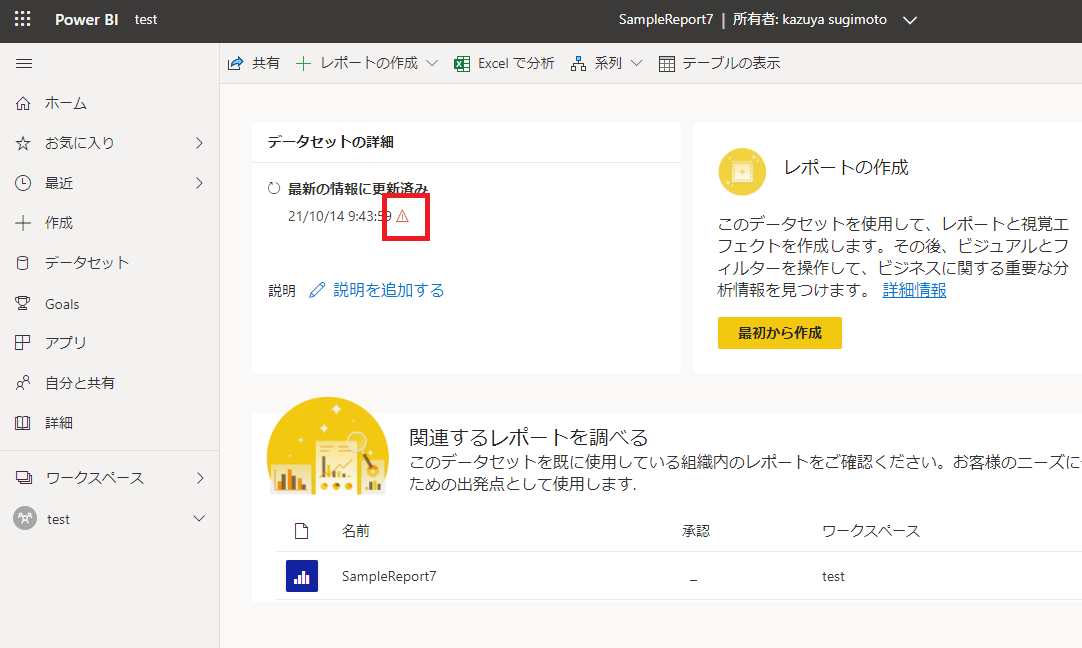Click the 詳細 book icon

click(x=23, y=423)
